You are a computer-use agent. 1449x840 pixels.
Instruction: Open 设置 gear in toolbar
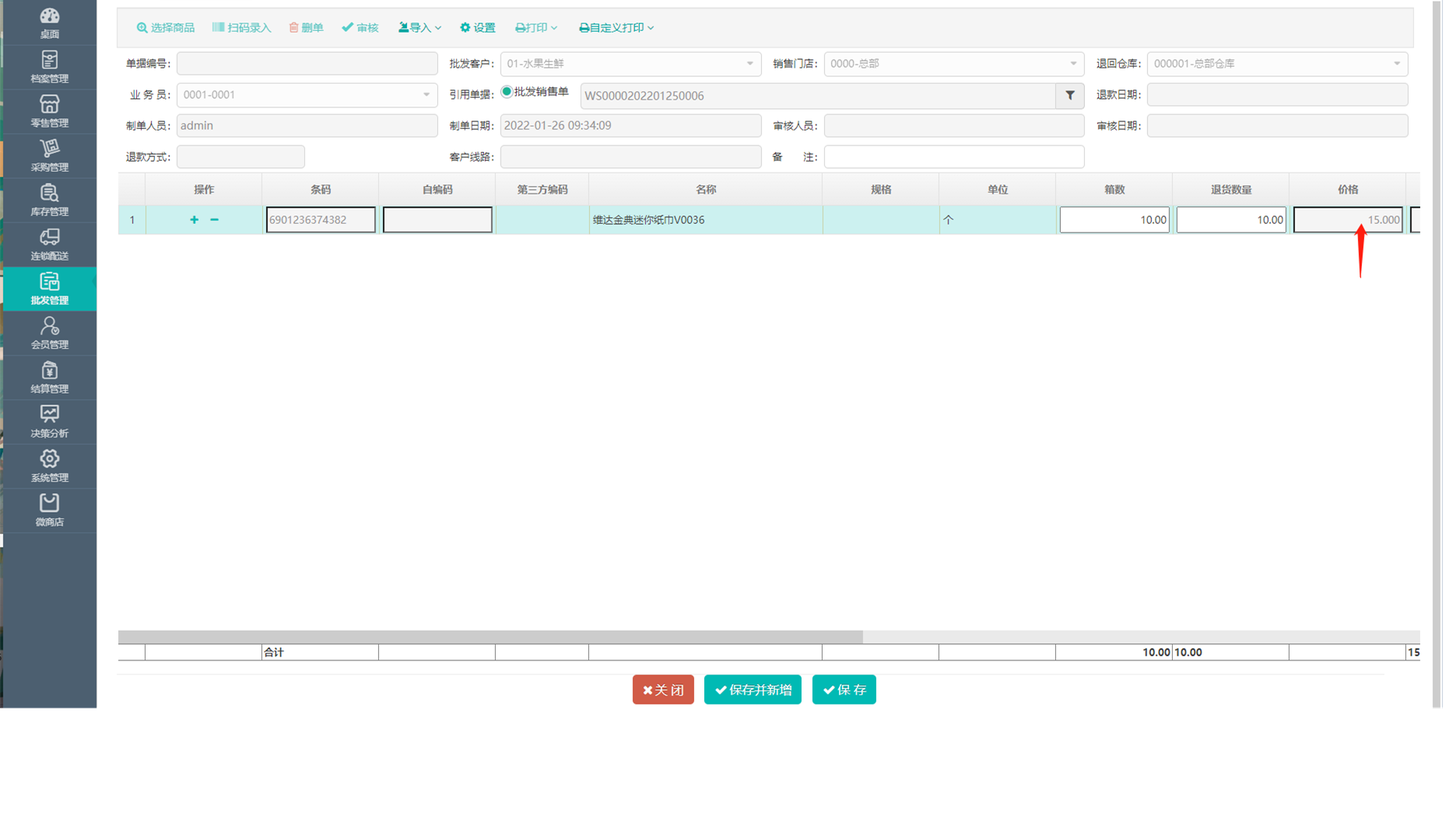[477, 27]
